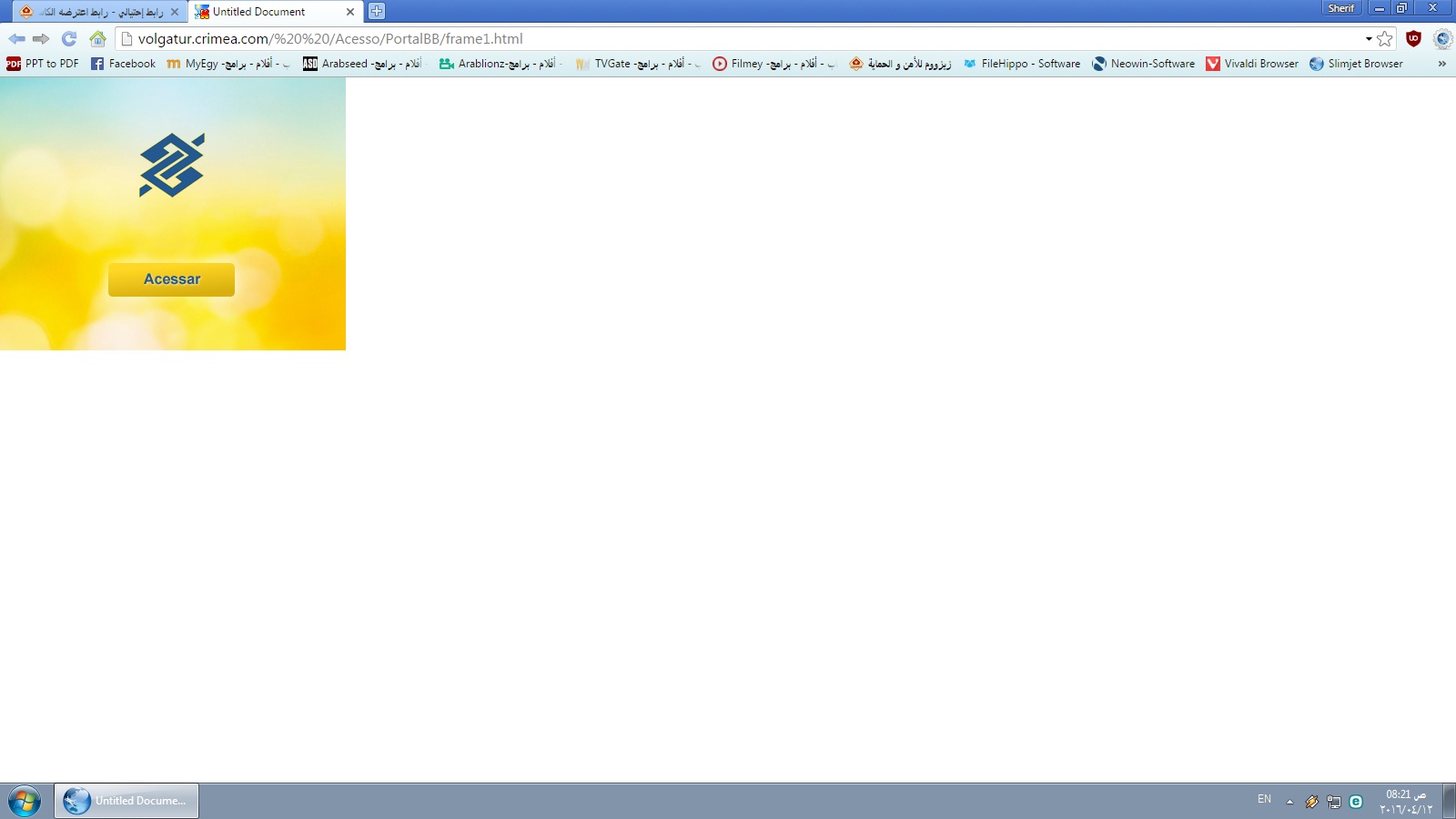Click the back navigation arrow

coord(16,39)
